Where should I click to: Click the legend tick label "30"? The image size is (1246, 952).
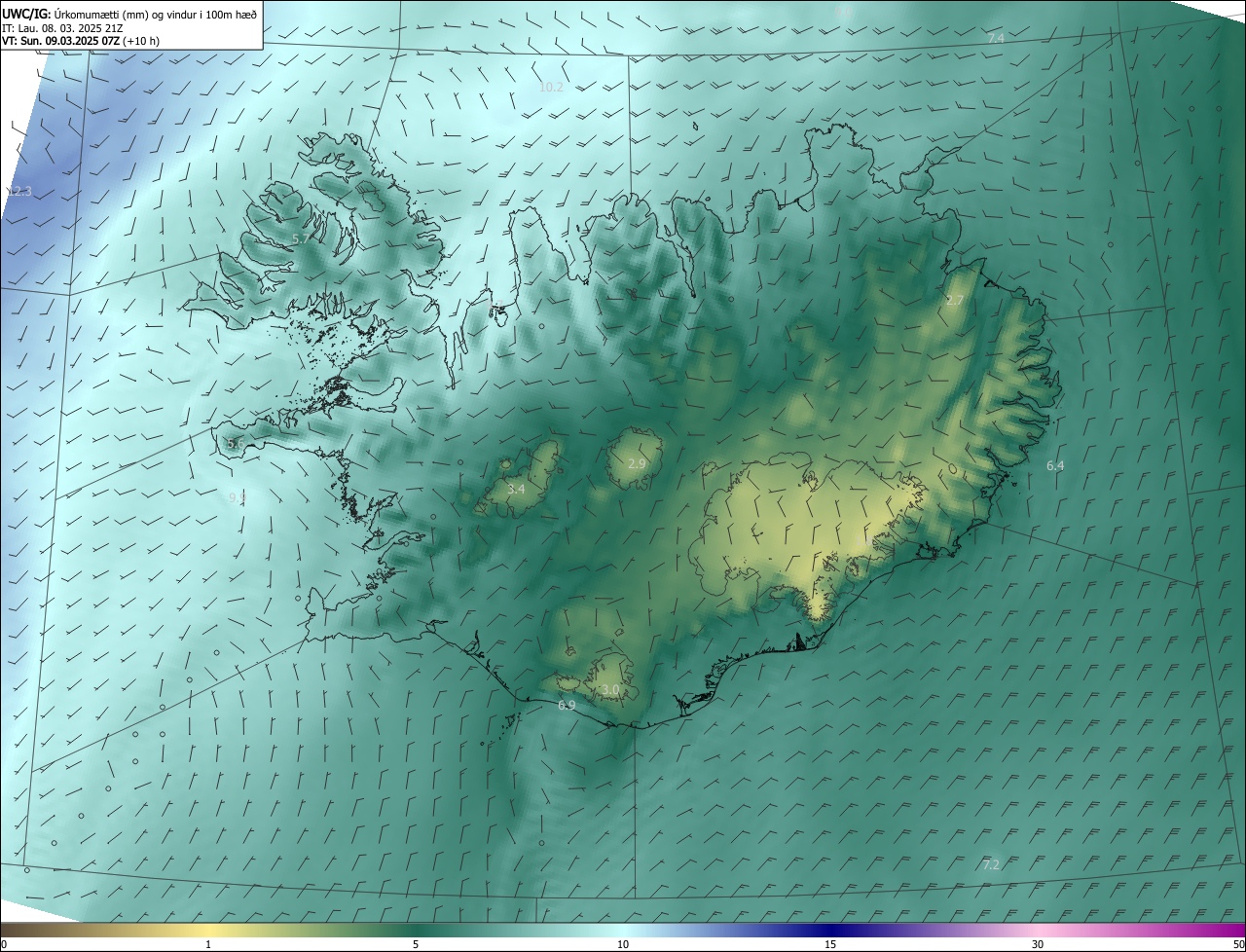[x=1038, y=945]
